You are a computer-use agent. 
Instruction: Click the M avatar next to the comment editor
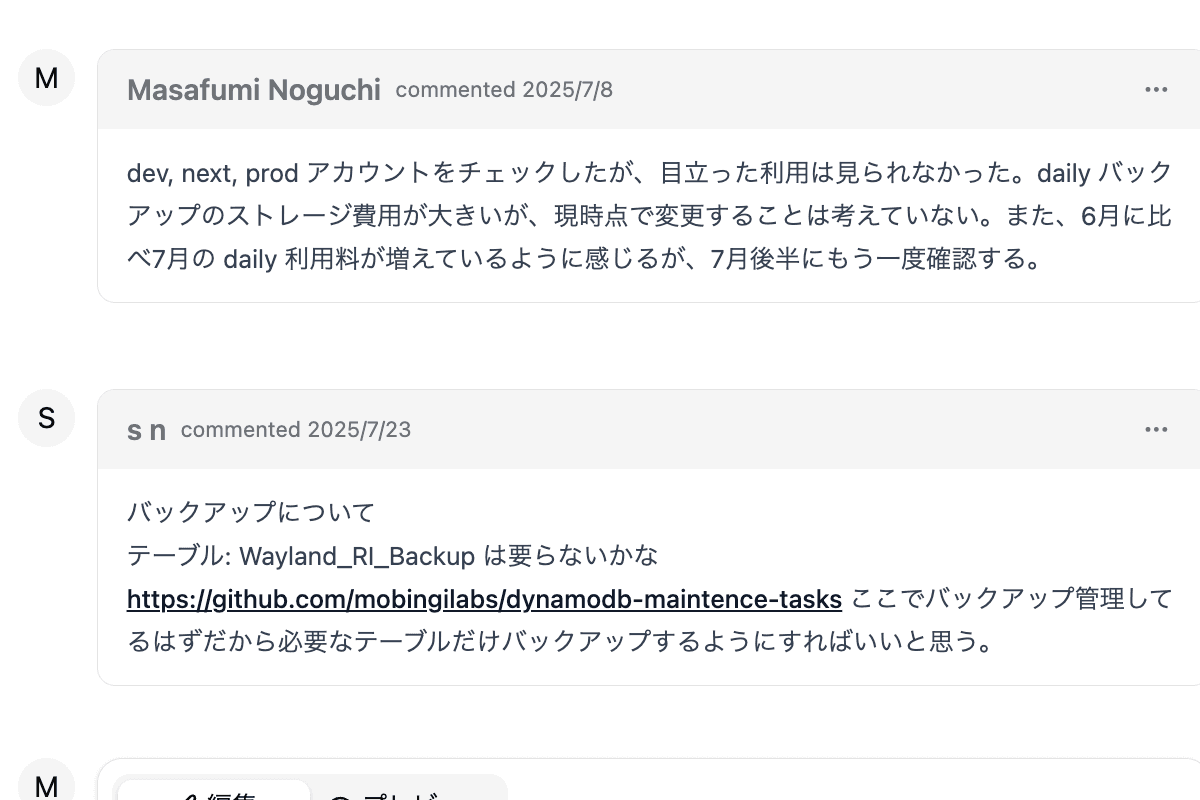click(46, 786)
